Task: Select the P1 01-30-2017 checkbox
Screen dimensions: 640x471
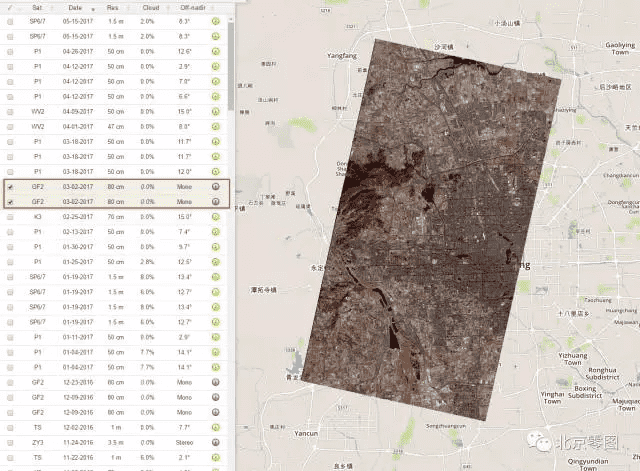Action: pyautogui.click(x=10, y=247)
